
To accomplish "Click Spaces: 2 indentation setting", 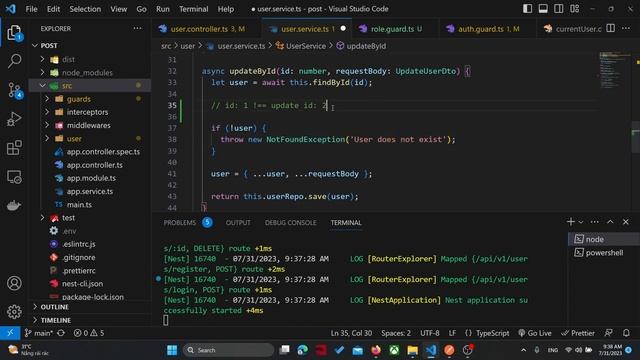I will tap(396, 333).
